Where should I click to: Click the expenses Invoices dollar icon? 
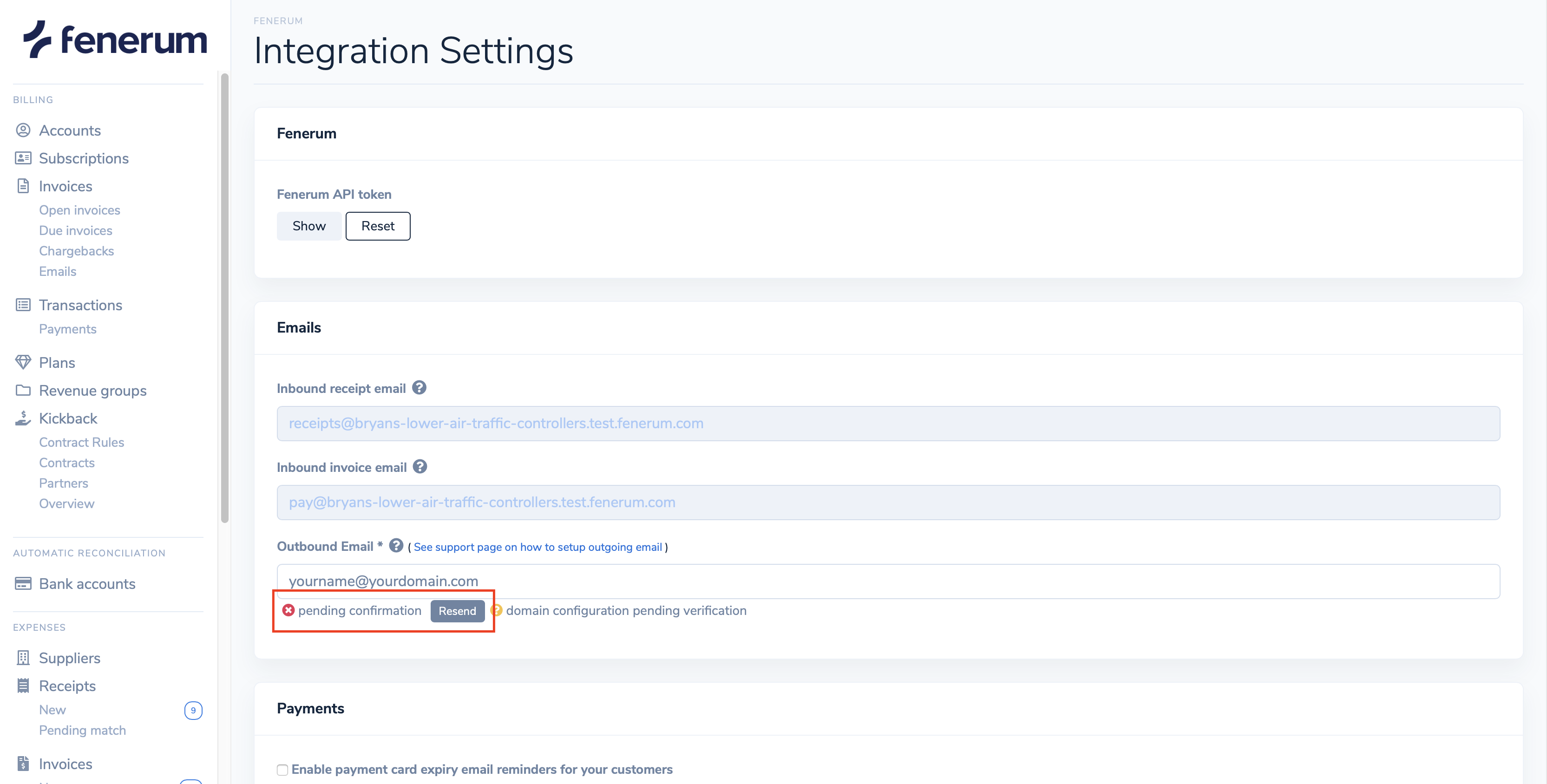click(x=23, y=764)
